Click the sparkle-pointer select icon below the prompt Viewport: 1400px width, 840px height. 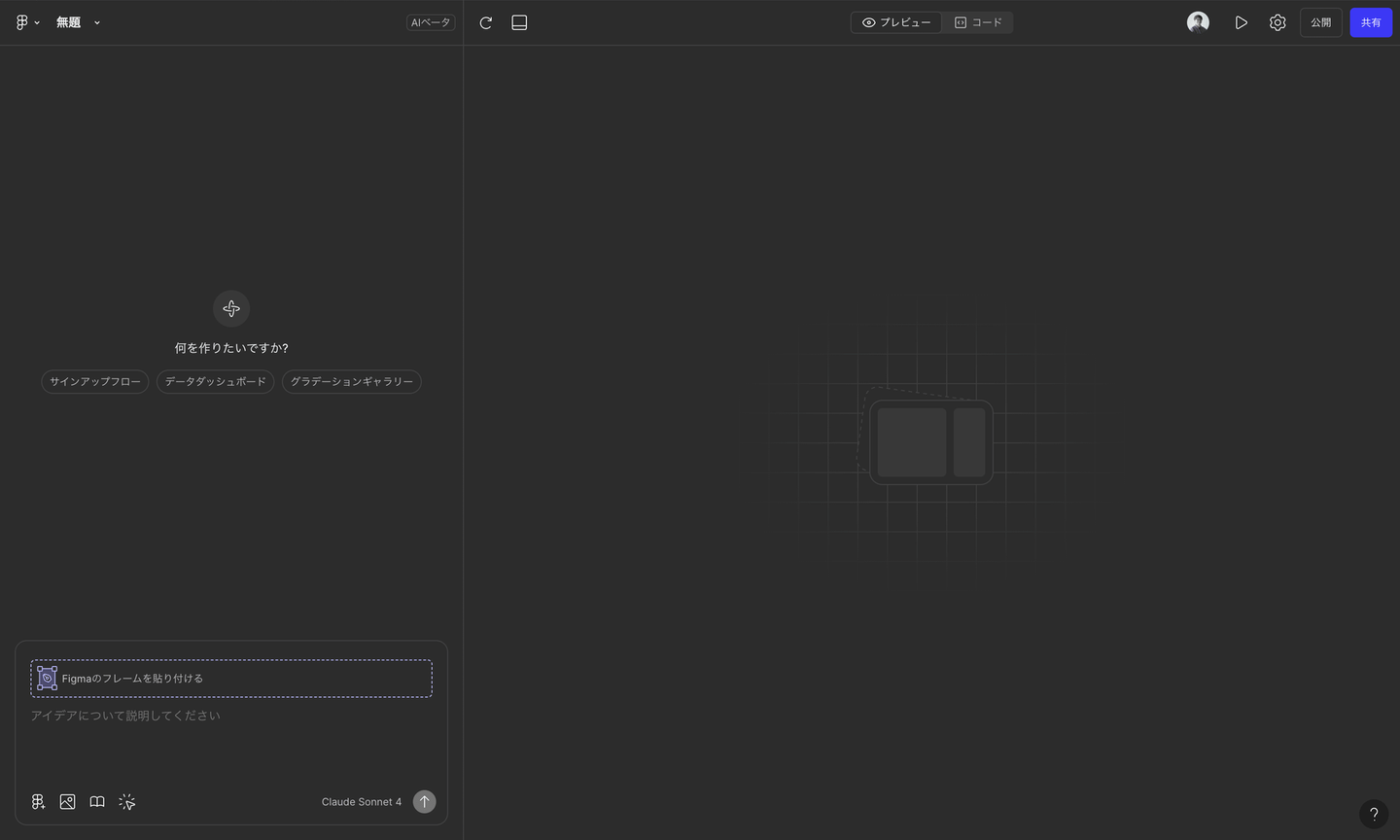(127, 802)
